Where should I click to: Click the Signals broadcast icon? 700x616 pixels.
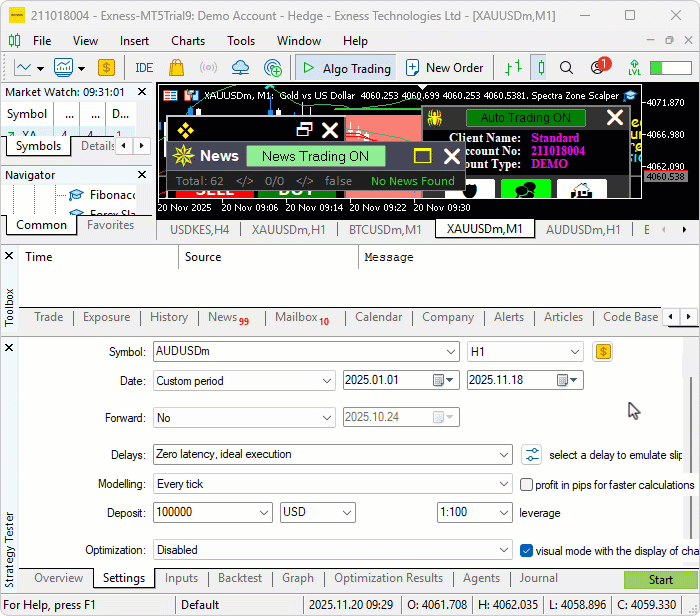point(208,68)
